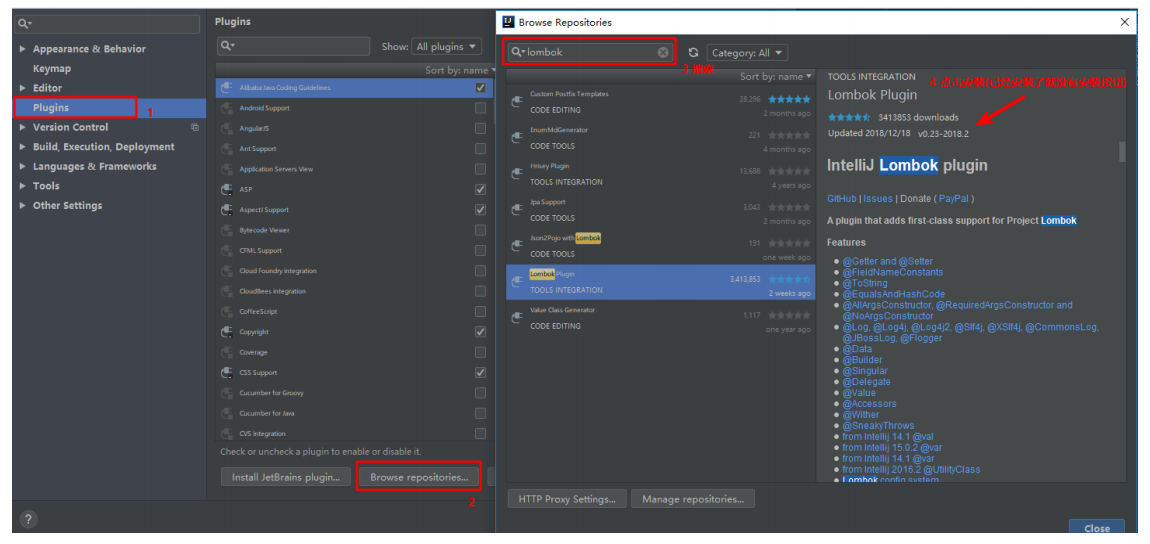
Task: Open the Show: All plugins dropdown
Action: tap(446, 46)
